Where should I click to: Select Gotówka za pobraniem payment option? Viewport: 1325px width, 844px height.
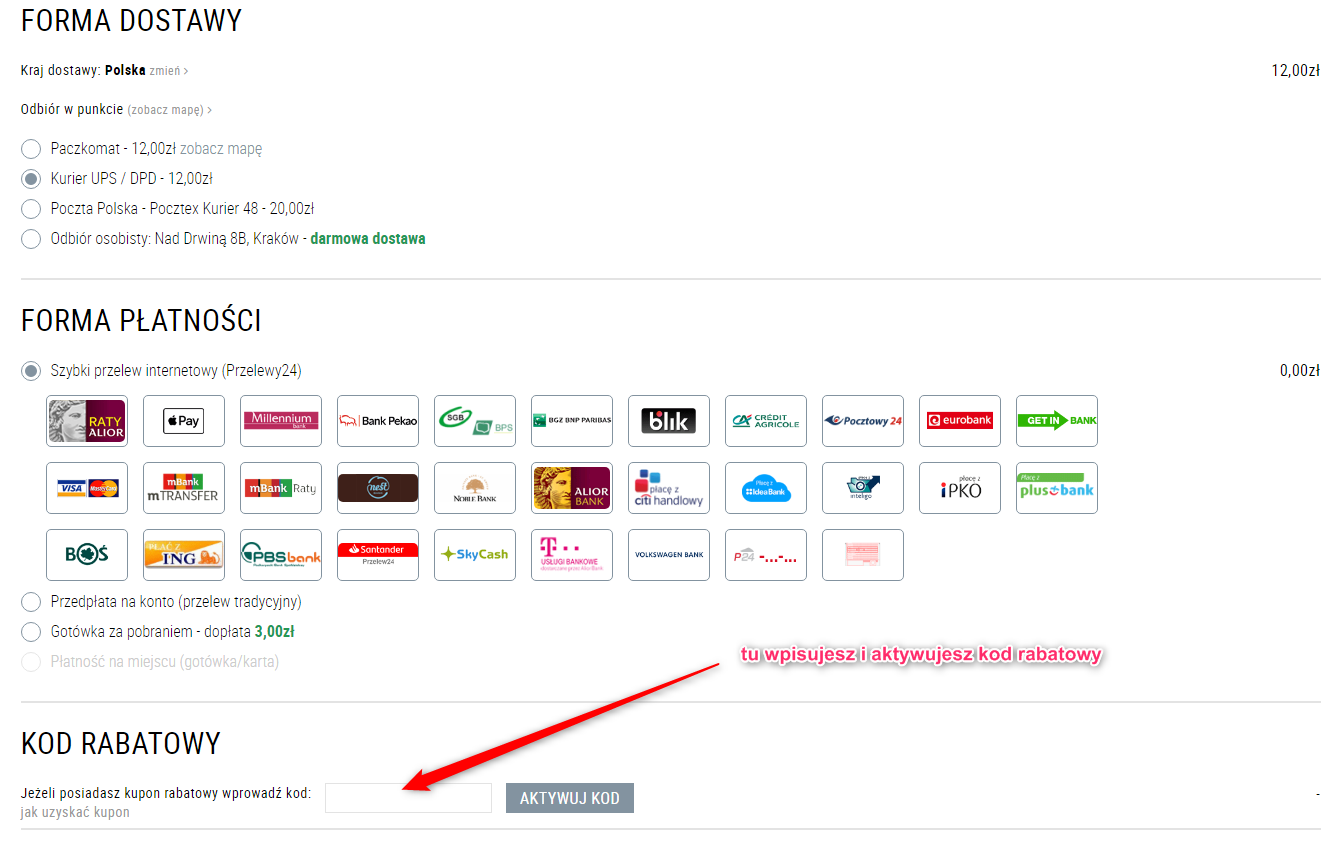pos(31,632)
